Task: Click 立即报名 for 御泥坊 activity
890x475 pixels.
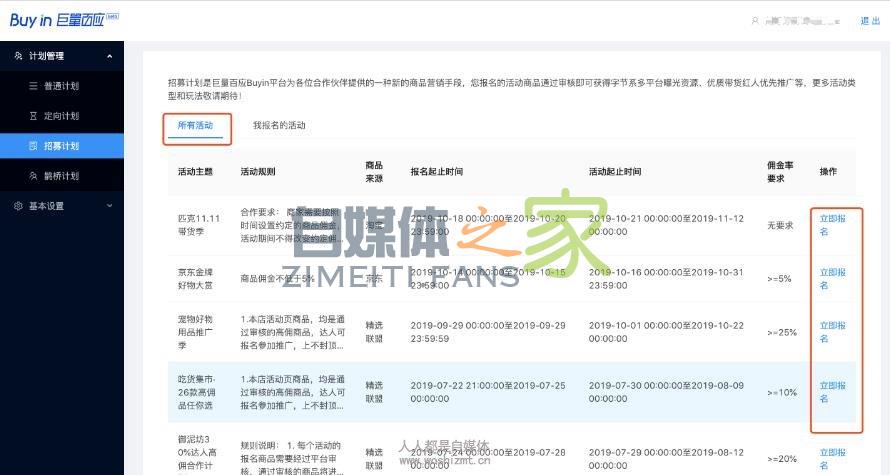Action: click(832, 459)
